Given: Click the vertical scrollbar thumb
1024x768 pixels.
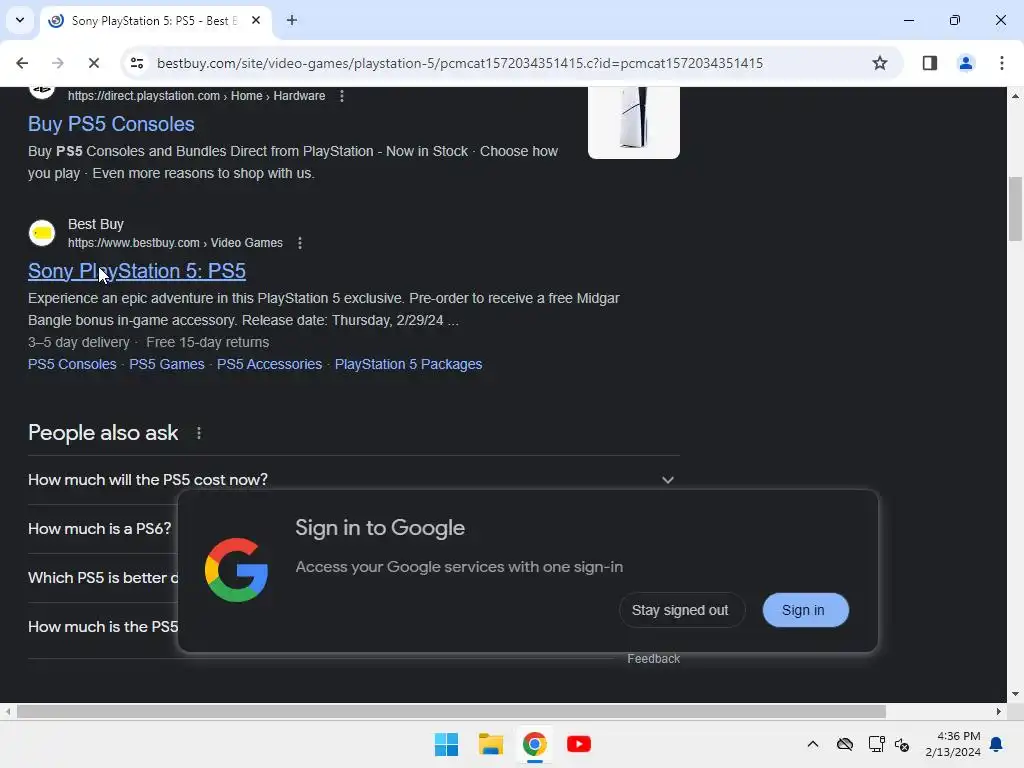Looking at the screenshot, I should click(x=1015, y=209).
